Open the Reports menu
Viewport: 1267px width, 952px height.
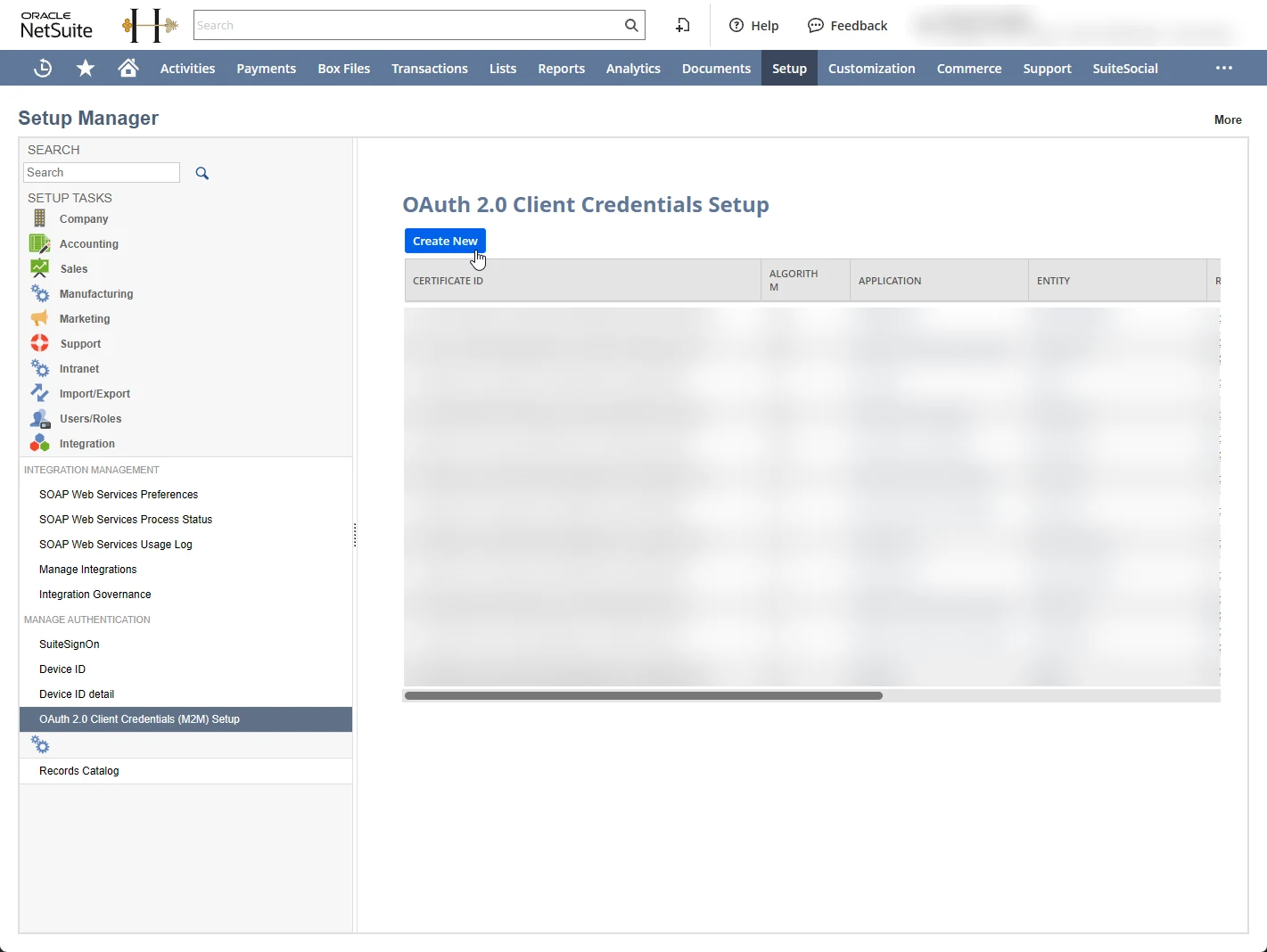tap(561, 69)
